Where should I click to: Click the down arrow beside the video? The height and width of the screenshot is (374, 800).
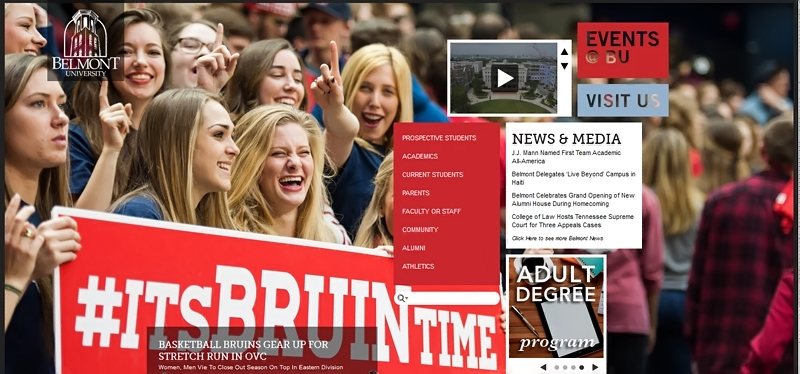[564, 66]
